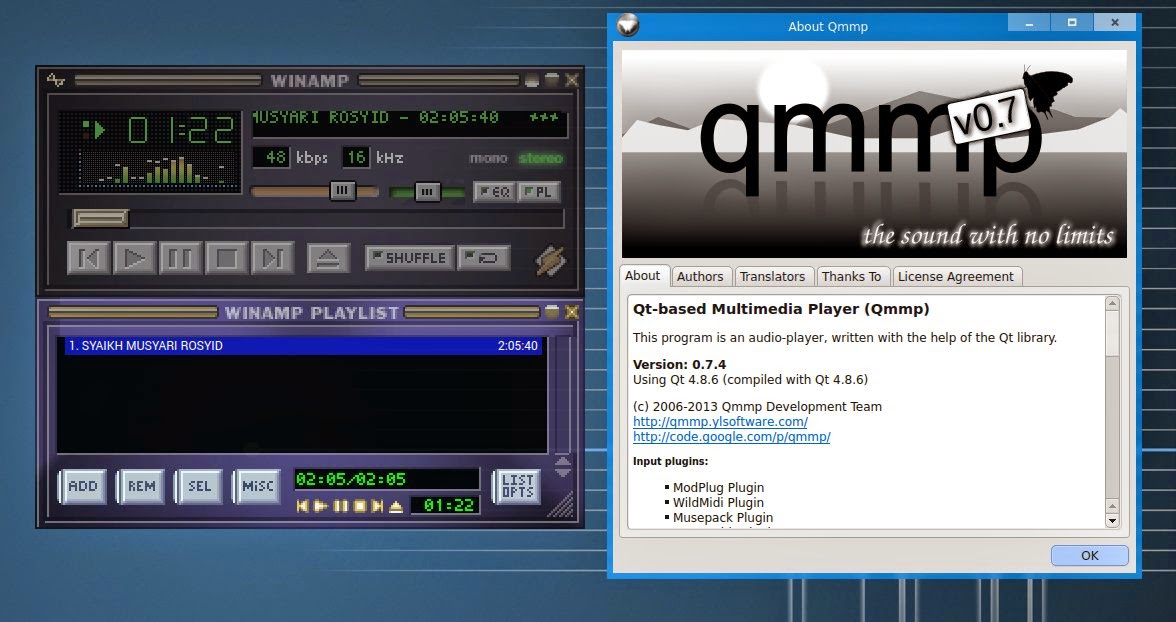
Task: Click the Winamp lightning bolt logo icon
Action: 550,260
